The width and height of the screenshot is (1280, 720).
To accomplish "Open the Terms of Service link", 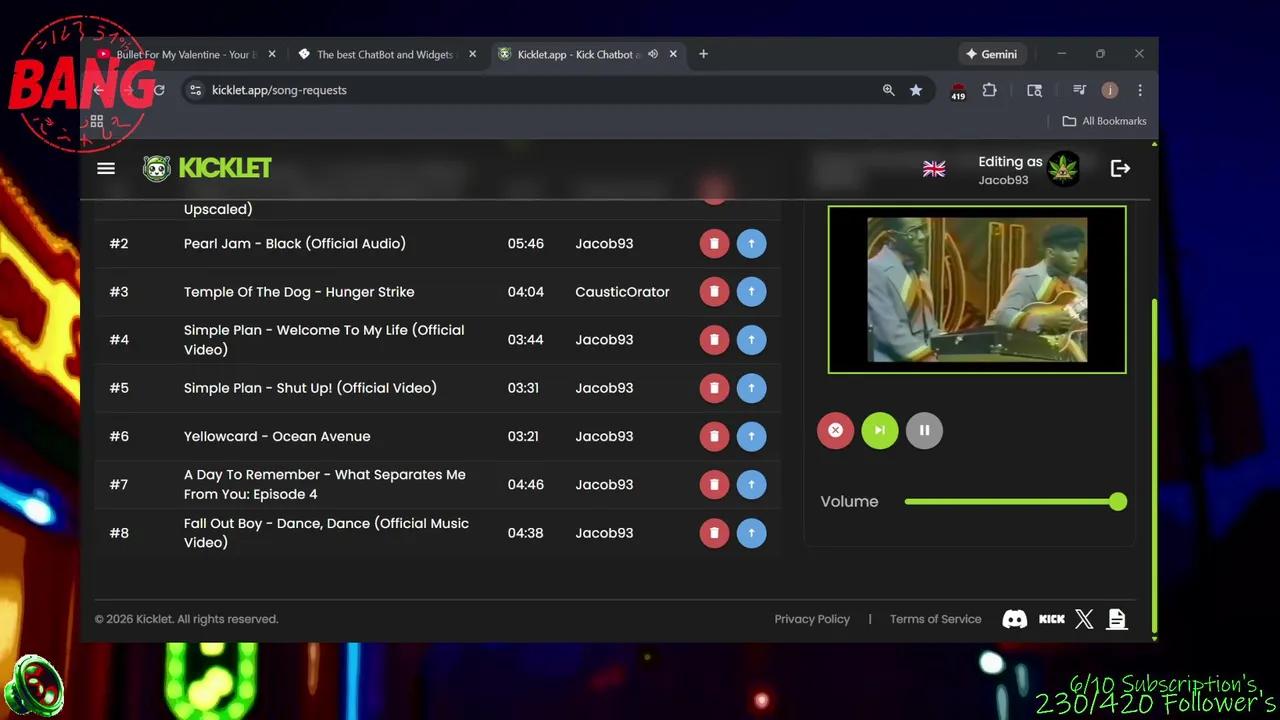I will (x=936, y=619).
